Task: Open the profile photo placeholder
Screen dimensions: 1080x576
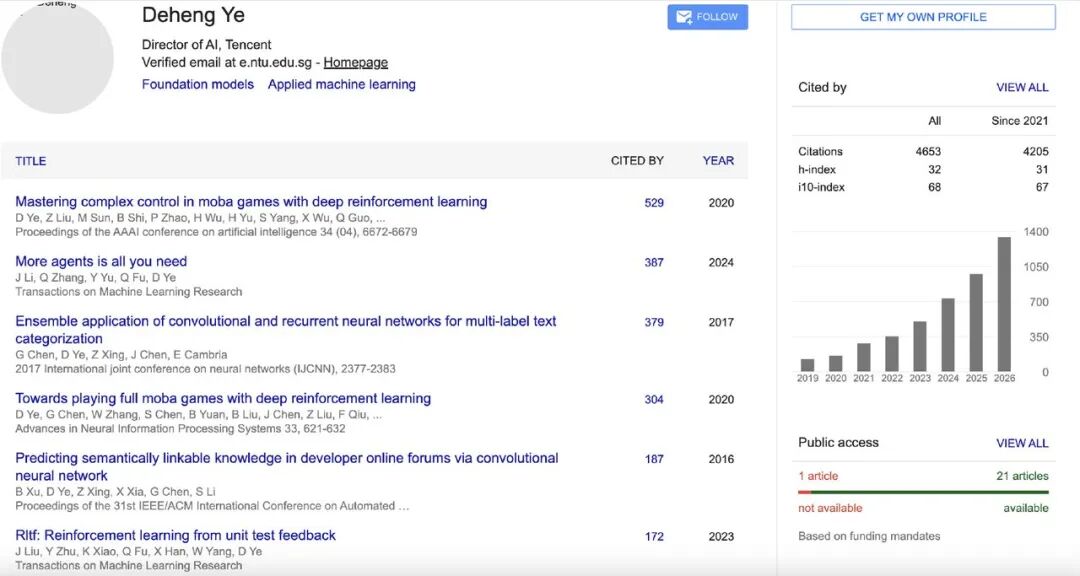Action: point(57,58)
